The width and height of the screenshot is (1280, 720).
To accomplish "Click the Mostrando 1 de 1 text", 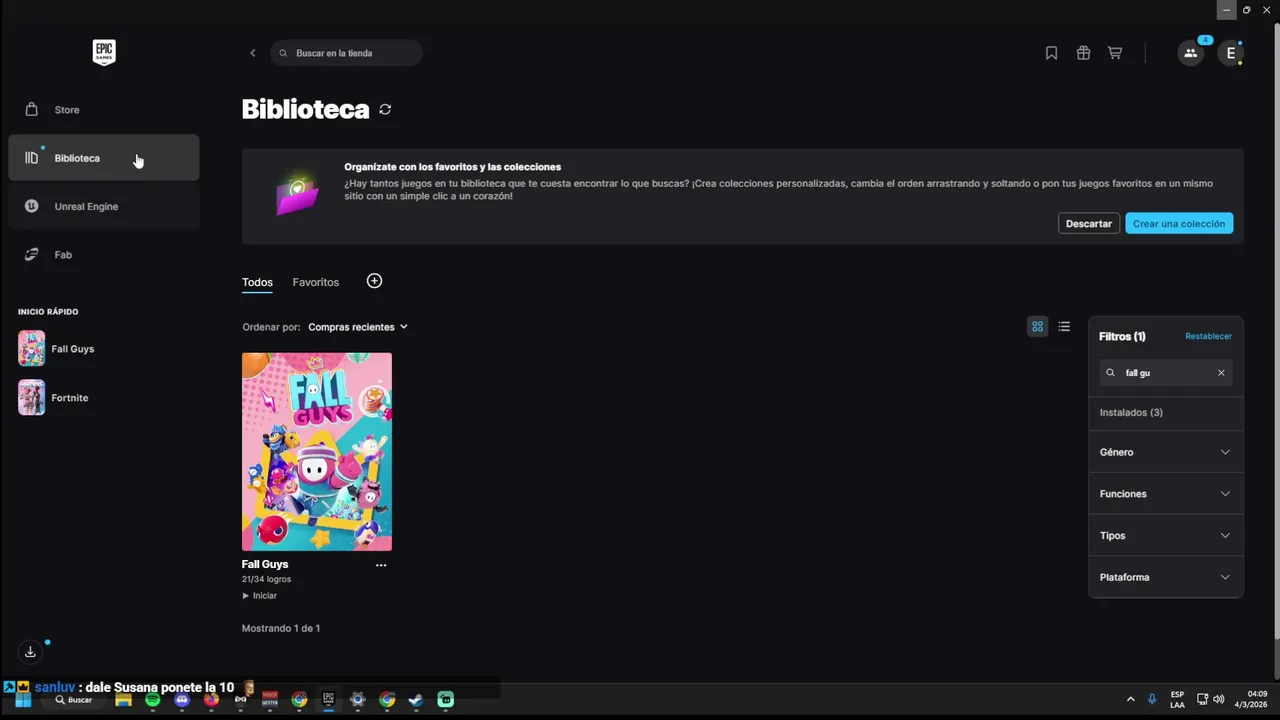I will (281, 629).
